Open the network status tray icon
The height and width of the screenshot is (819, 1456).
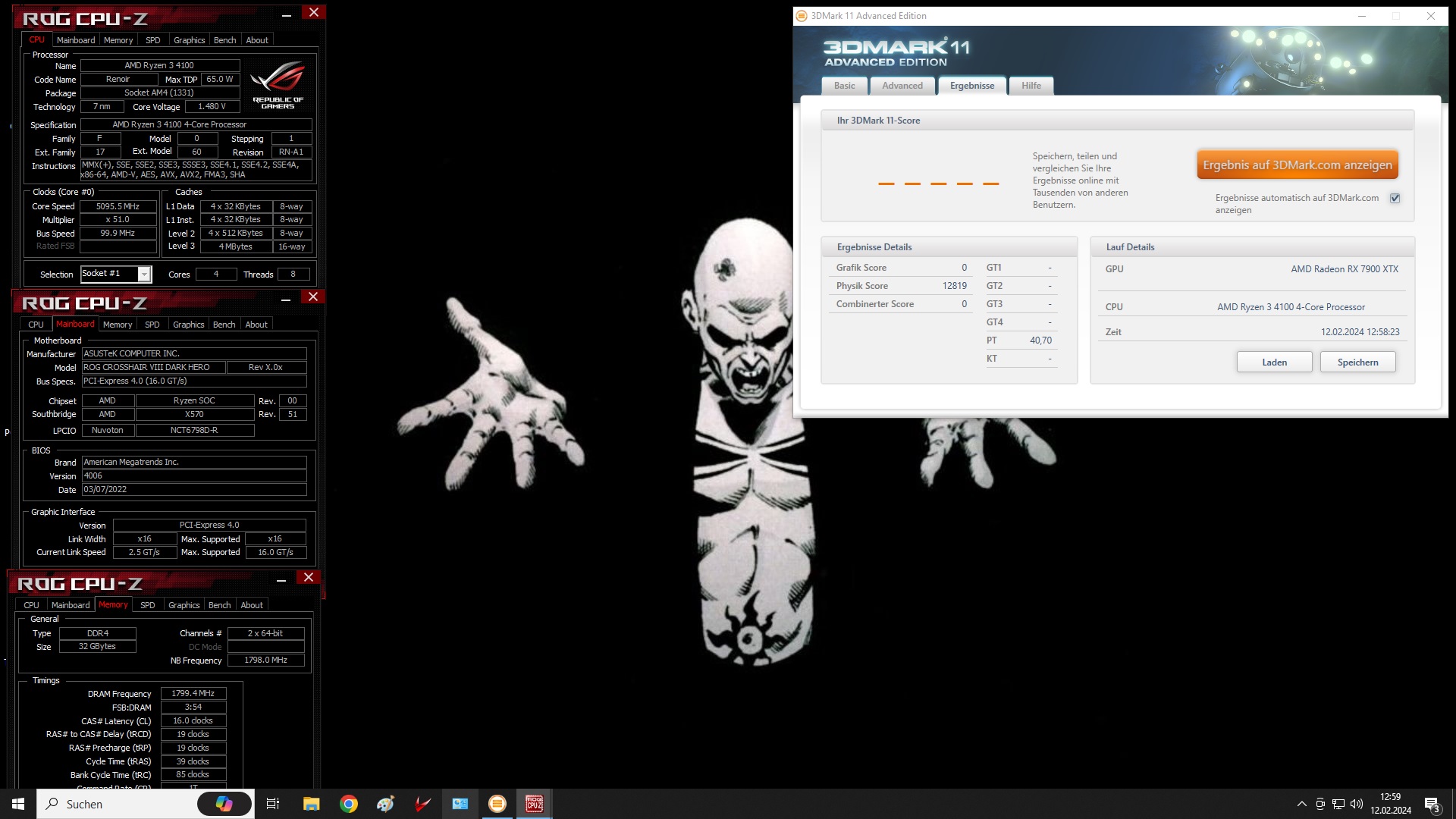1338,804
